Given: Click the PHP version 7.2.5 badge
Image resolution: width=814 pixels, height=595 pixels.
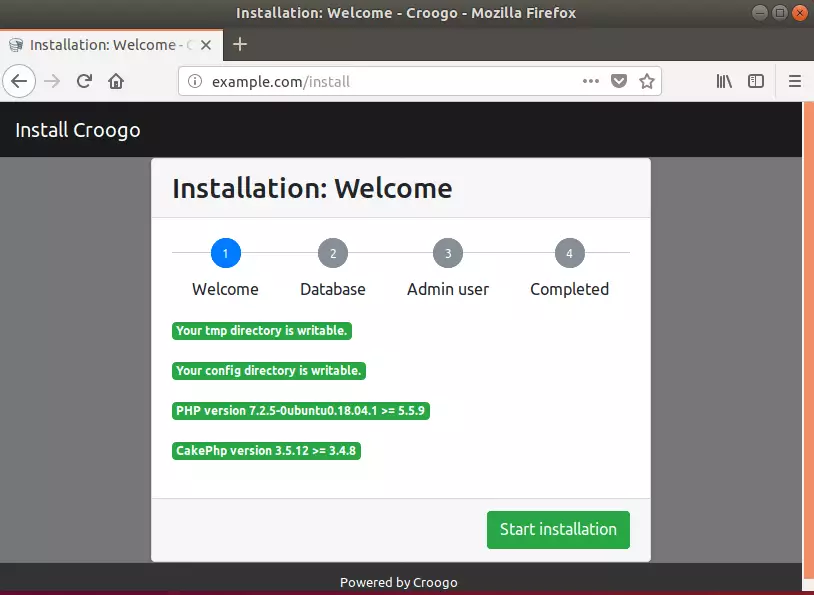Looking at the screenshot, I should tap(301, 411).
